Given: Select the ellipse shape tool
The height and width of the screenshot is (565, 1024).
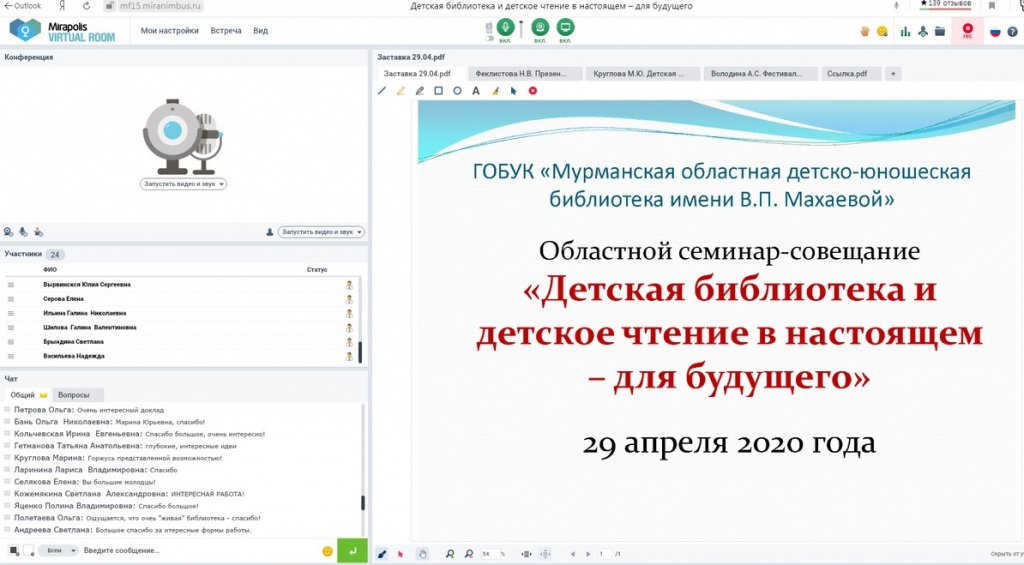Looking at the screenshot, I should tap(457, 91).
